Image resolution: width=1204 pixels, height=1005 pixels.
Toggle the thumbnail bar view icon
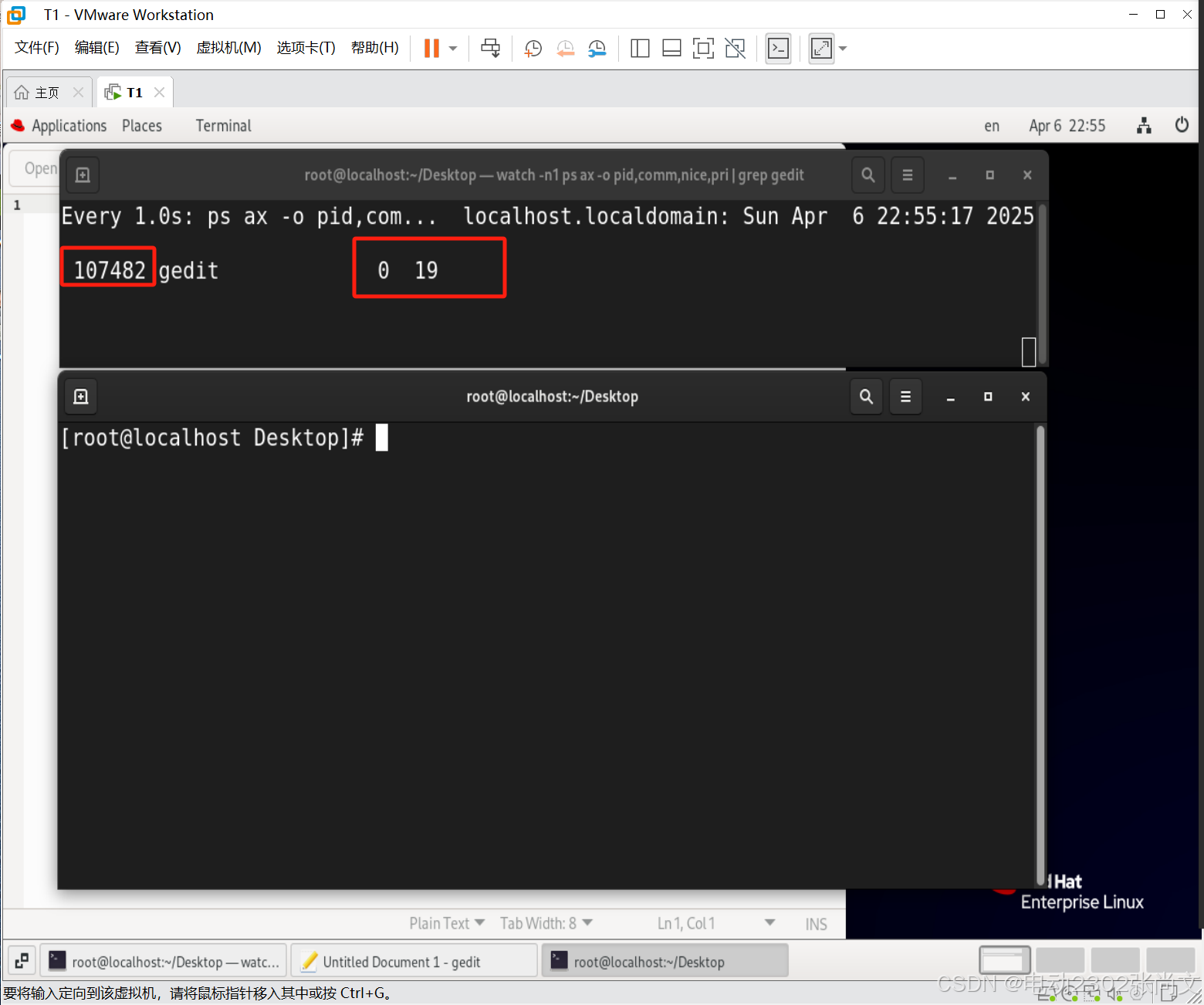click(x=671, y=49)
